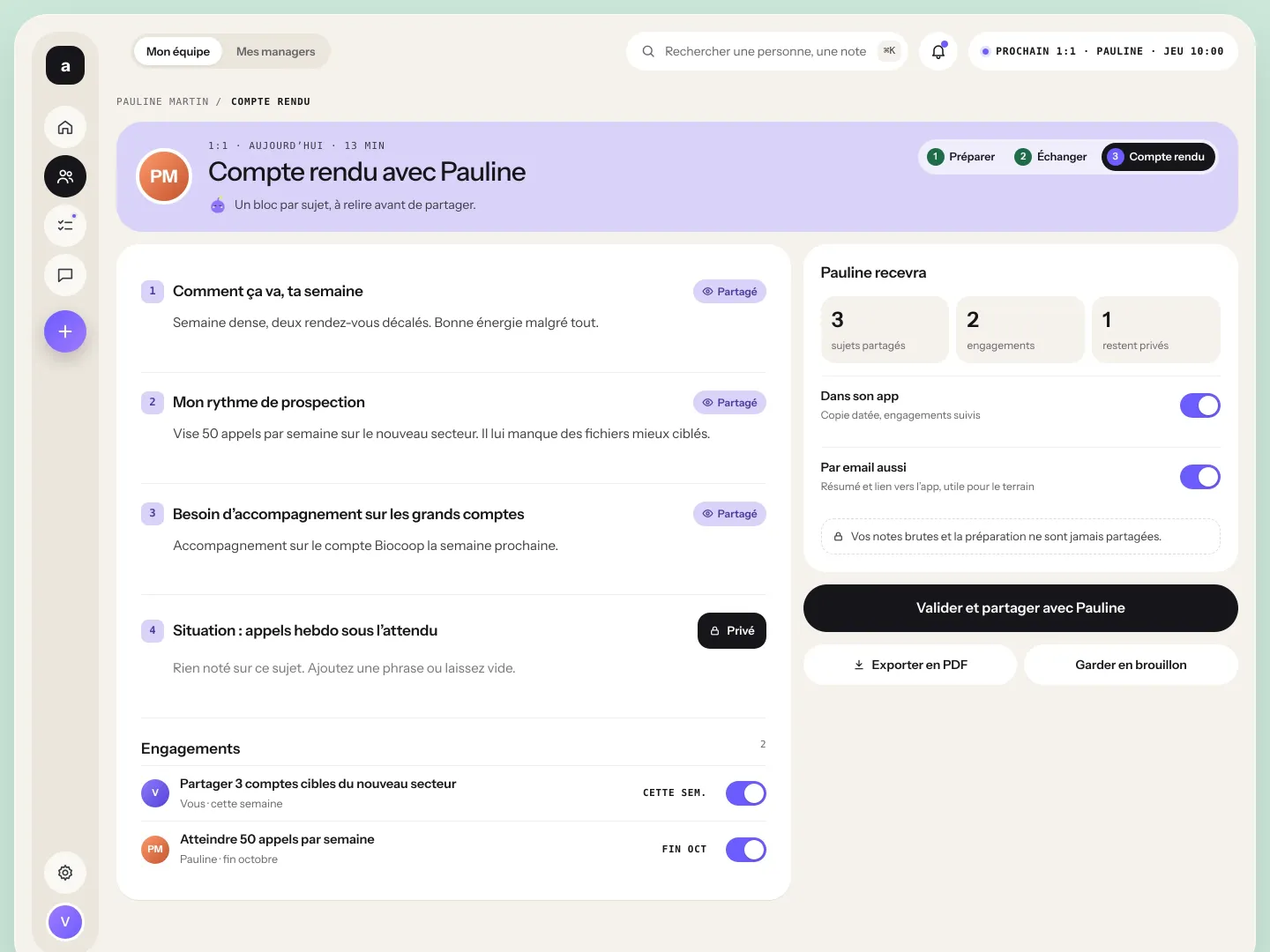Click 'Exporter en PDF' button
1270x952 pixels.
910,665
